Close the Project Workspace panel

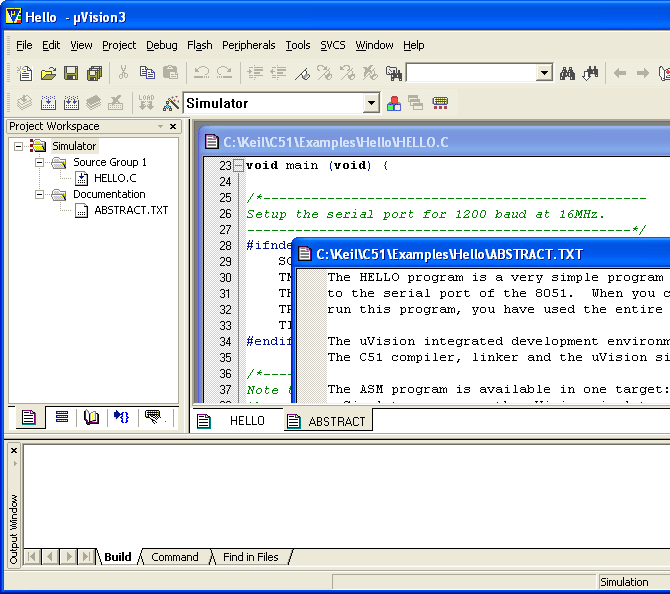[x=173, y=126]
